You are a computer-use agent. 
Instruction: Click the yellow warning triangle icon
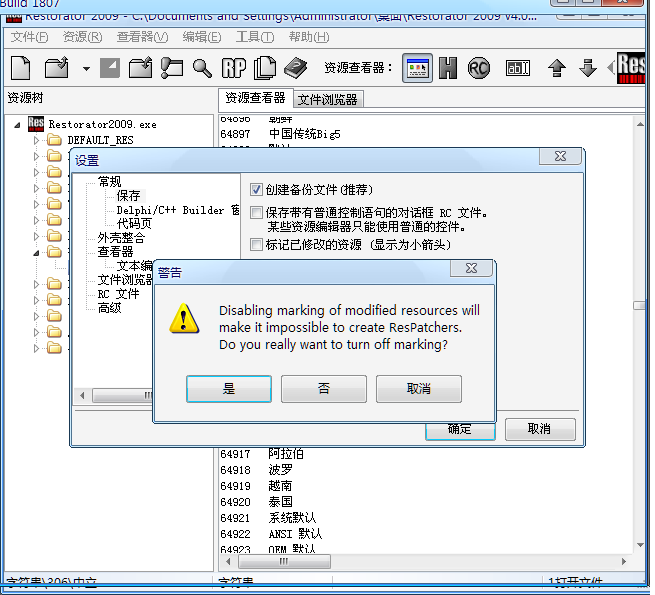pyautogui.click(x=184, y=319)
